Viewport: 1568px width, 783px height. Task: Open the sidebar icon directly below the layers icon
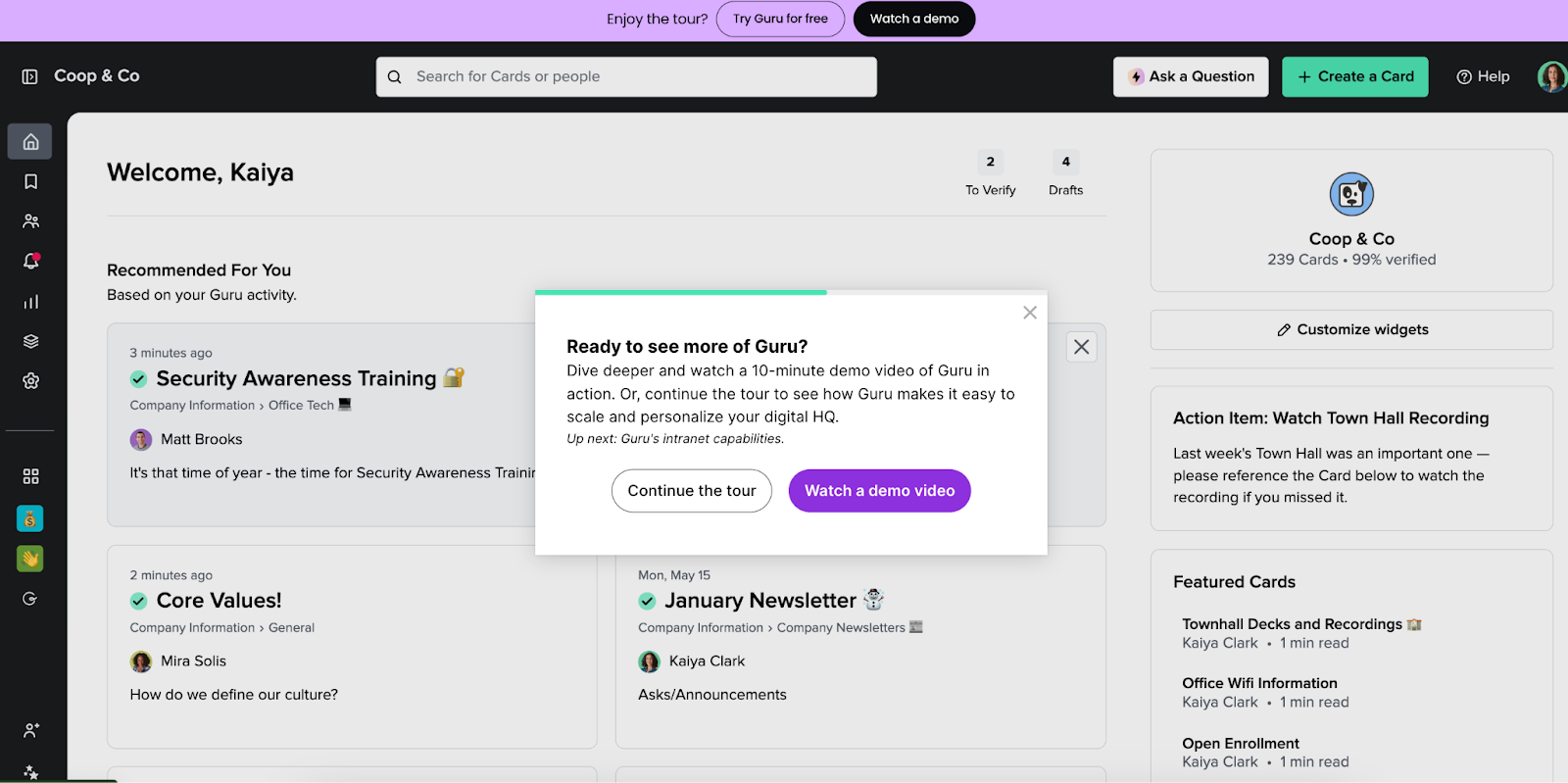30,381
